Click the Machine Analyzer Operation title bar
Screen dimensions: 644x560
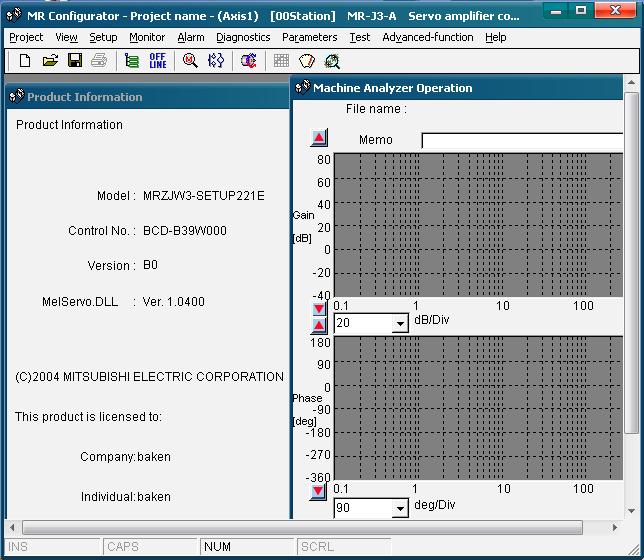pos(460,88)
